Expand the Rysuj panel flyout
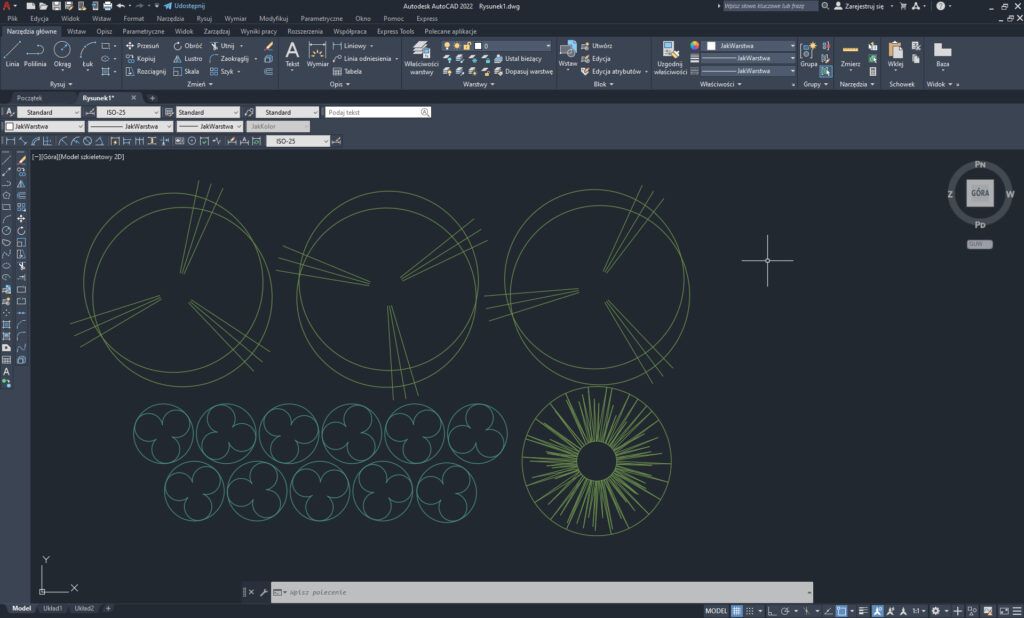This screenshot has height=618, width=1024. coord(59,84)
